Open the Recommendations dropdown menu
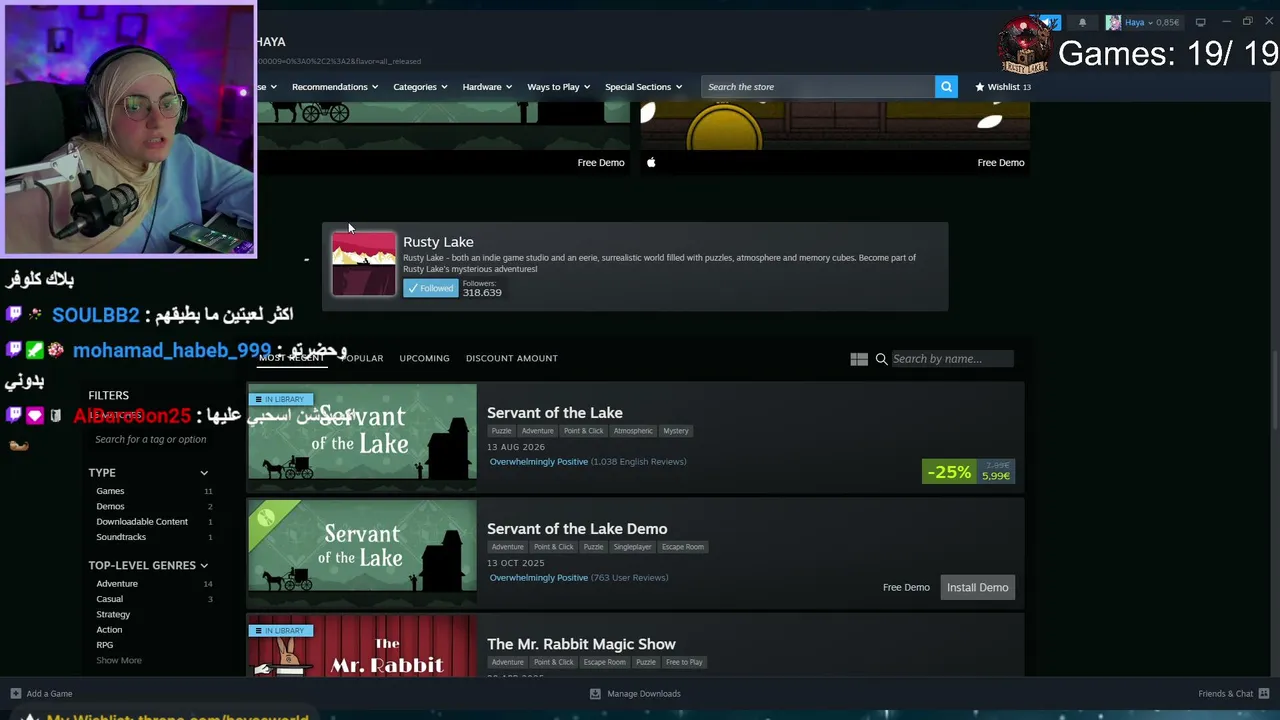This screenshot has width=1280, height=720. pyautogui.click(x=335, y=87)
